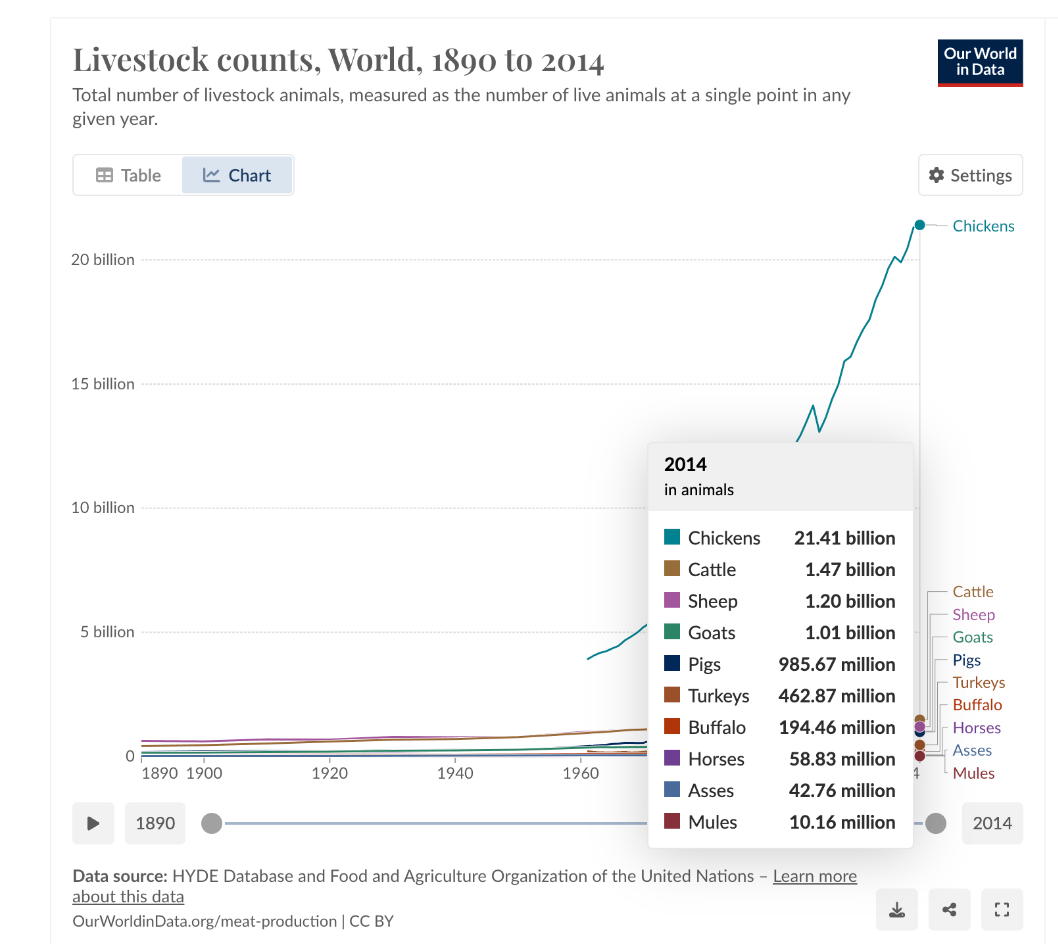
Task: Enter full-screen mode
Action: 1002,910
